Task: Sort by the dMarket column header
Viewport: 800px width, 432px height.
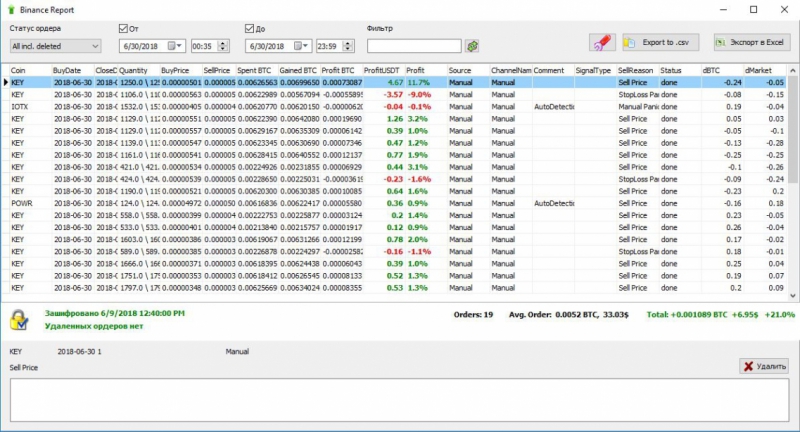Action: (x=764, y=70)
